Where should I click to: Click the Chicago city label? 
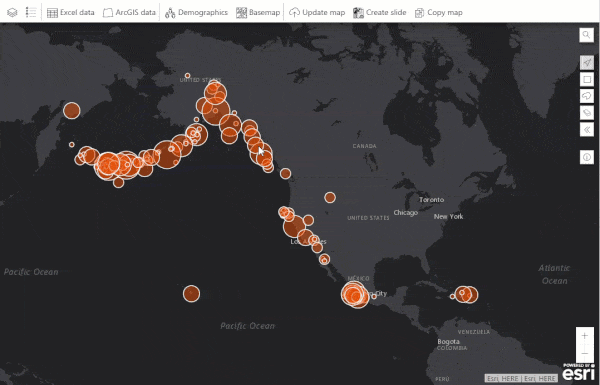[406, 213]
